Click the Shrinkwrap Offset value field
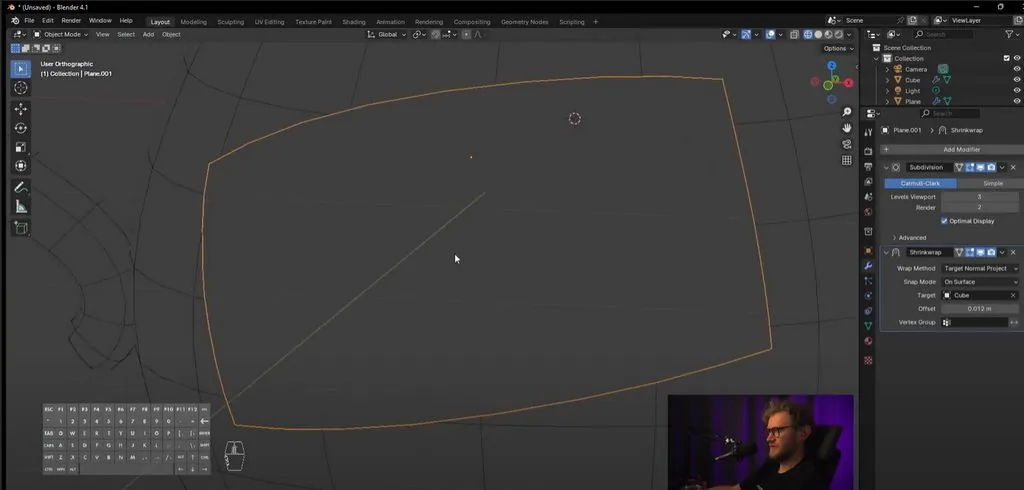Screen dimensions: 1024x490 [980, 309]
